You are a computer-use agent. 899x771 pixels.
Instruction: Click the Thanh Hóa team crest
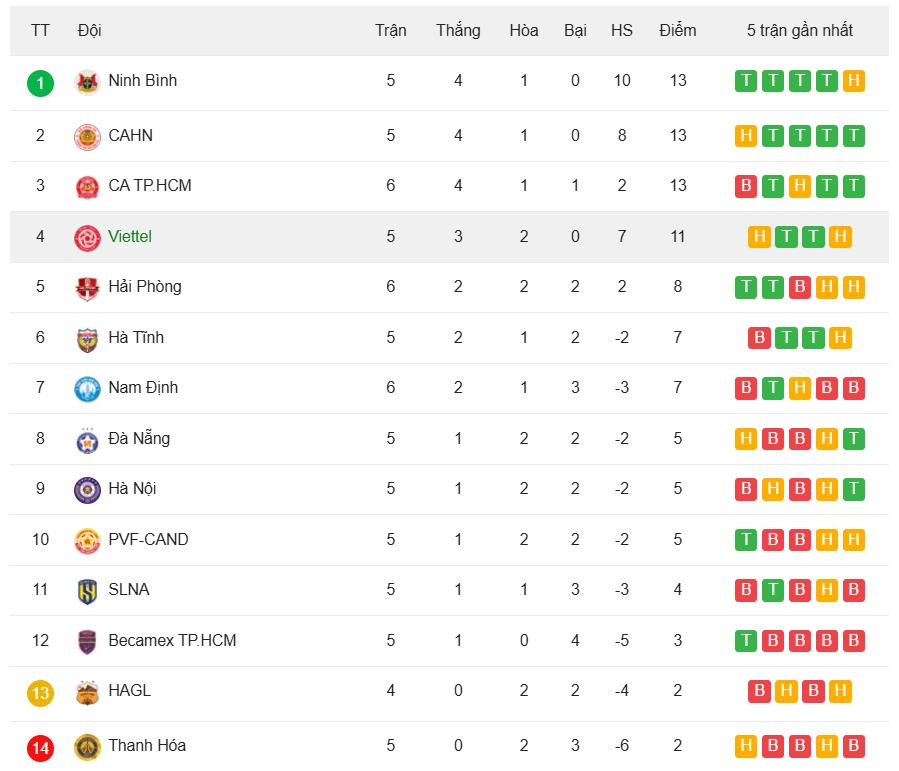tap(87, 746)
